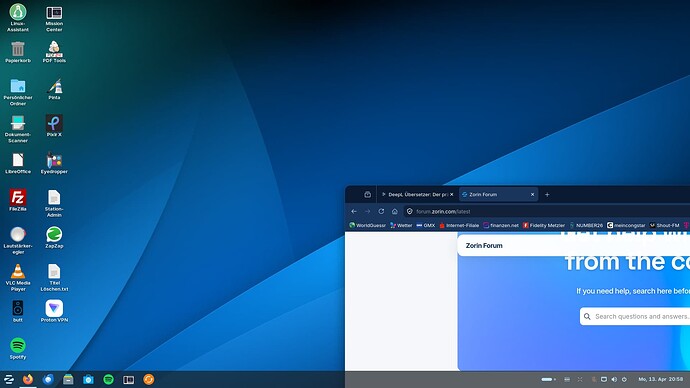Click the Zorin Forum header title
690x388 pixels.
click(484, 245)
